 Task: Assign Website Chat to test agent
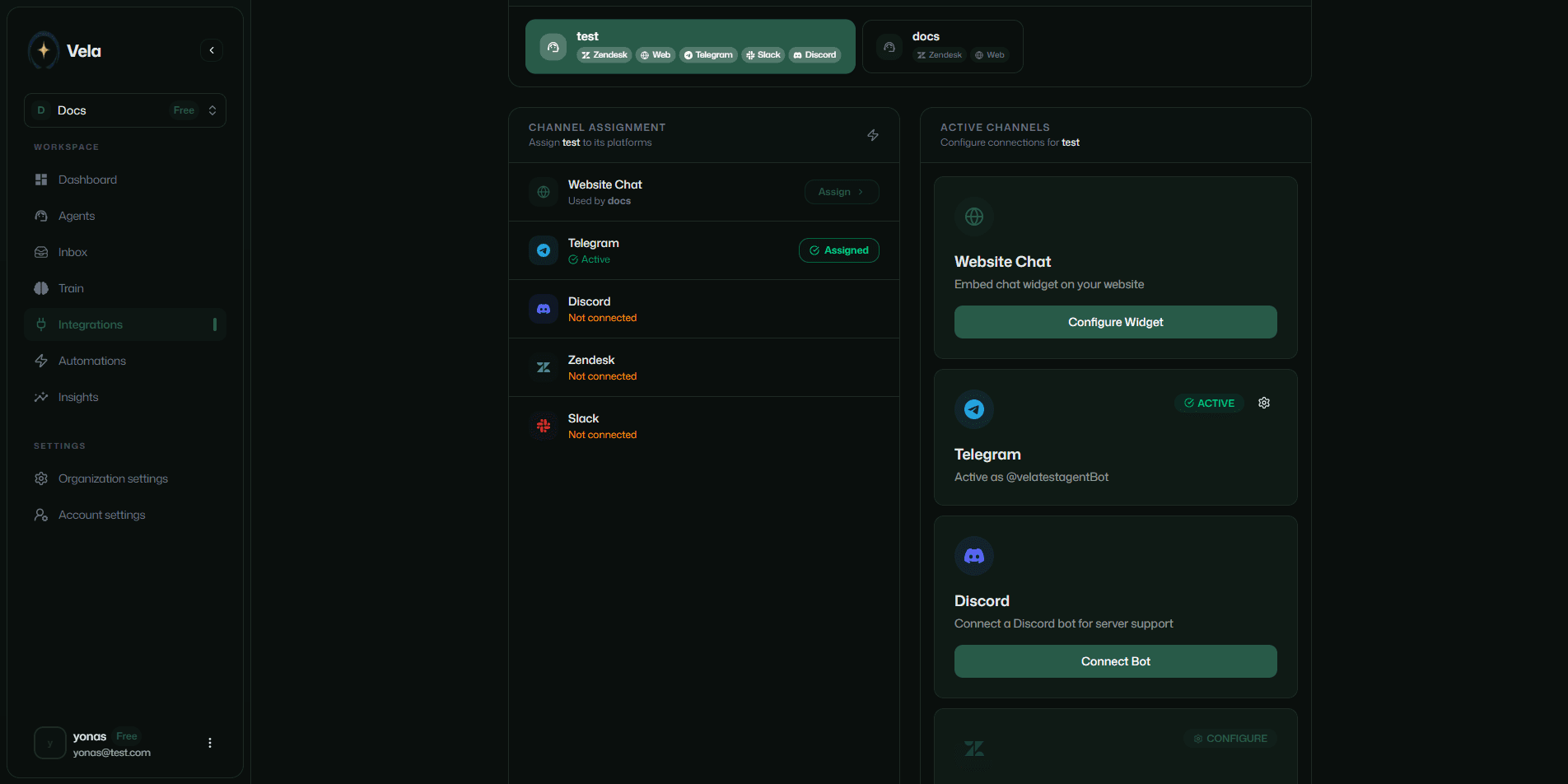pos(842,192)
